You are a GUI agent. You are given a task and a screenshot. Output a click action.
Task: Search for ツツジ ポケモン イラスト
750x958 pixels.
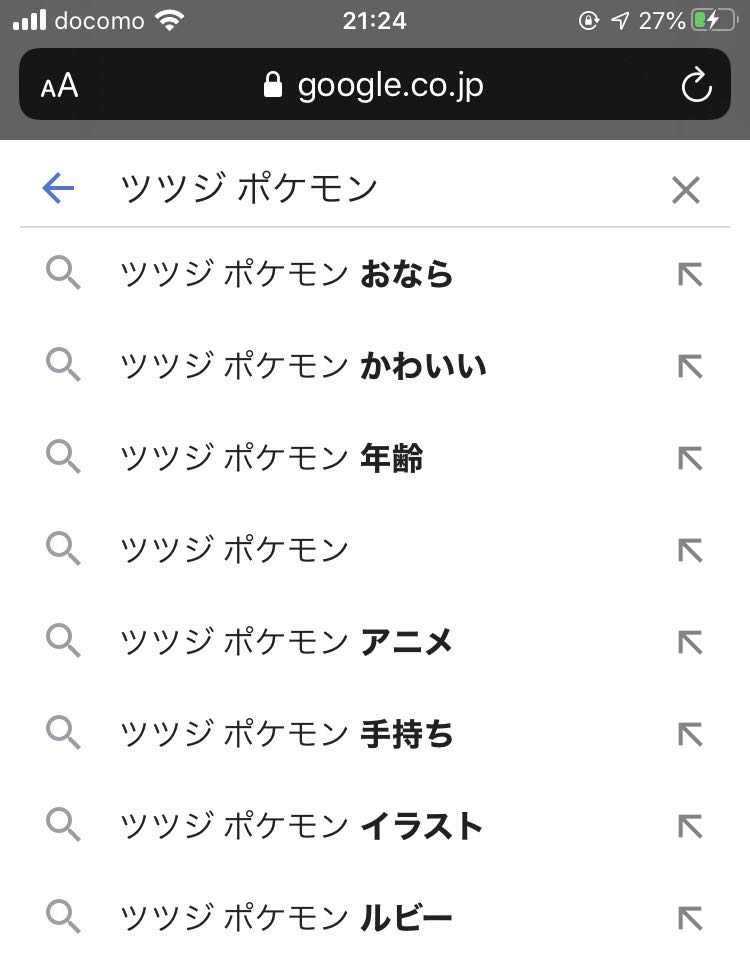point(301,826)
